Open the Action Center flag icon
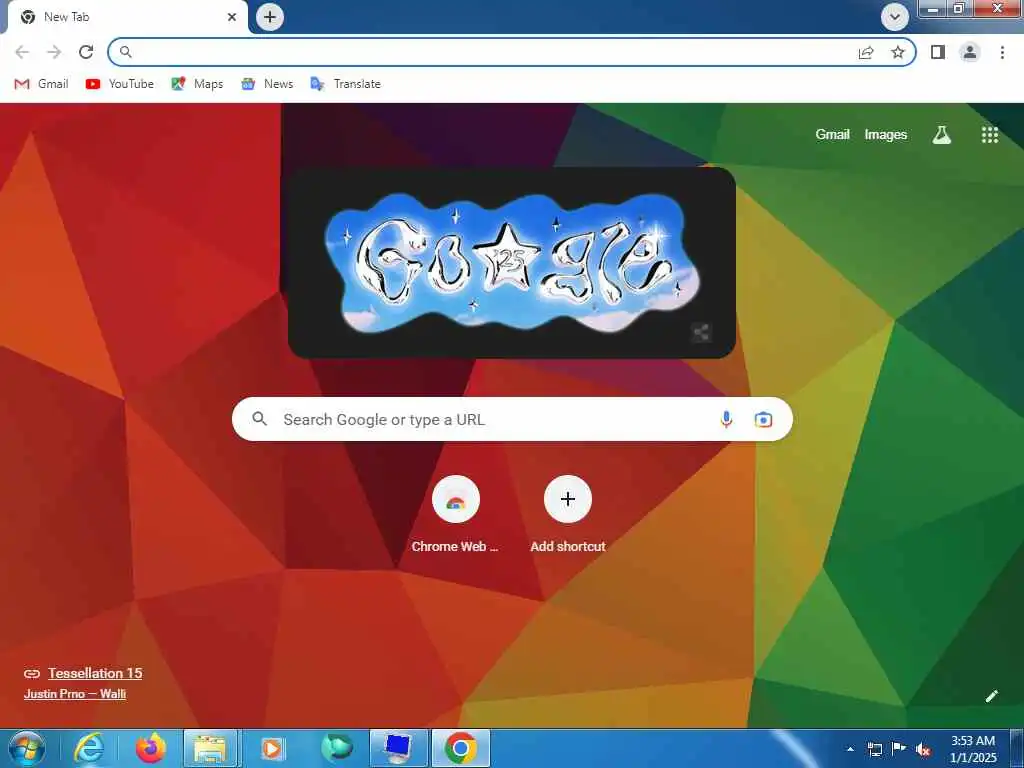This screenshot has width=1024, height=768. click(x=899, y=749)
